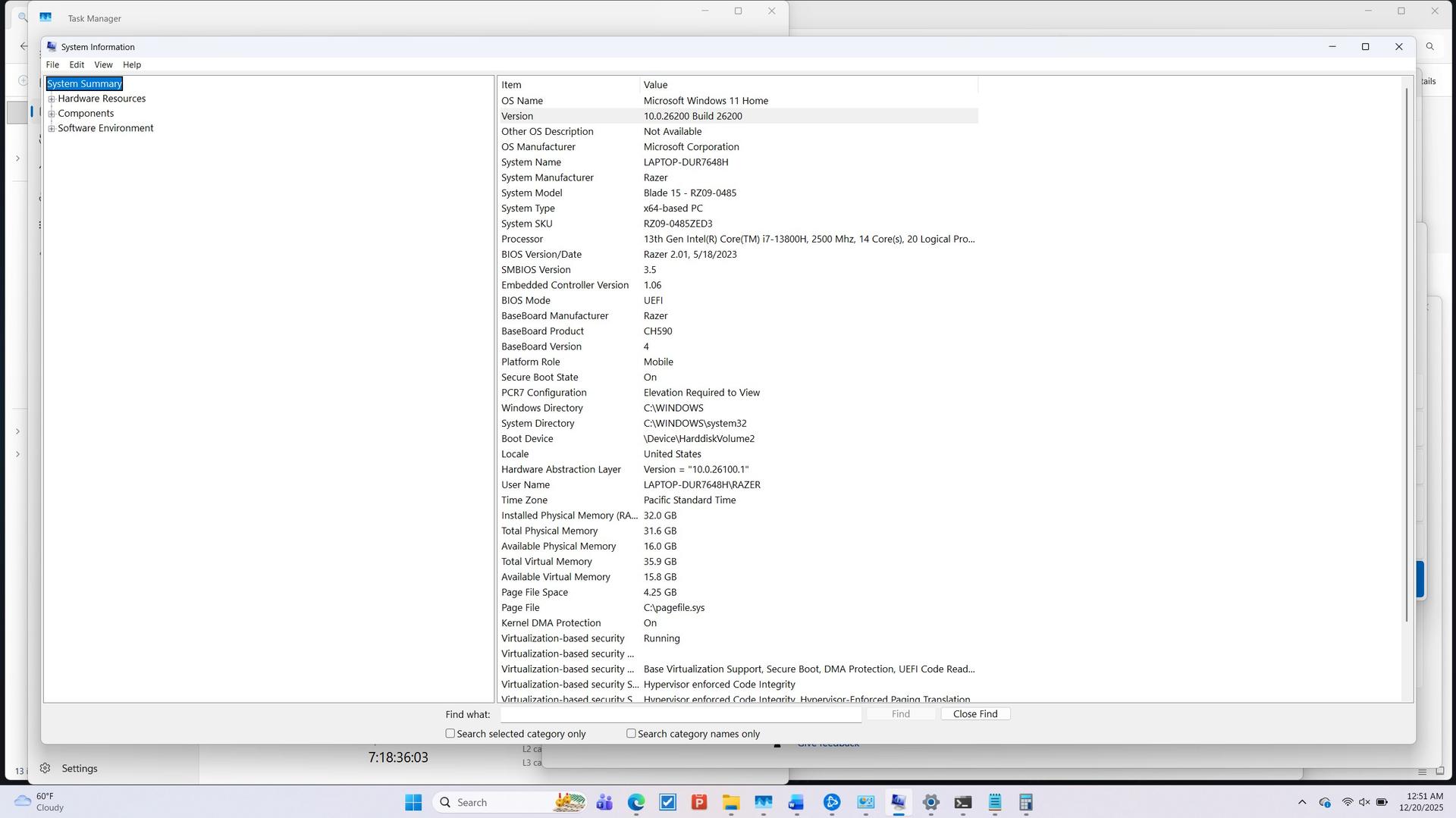Launch PowerPoint from the taskbar
Viewport: 1456px width, 818px height.
coord(698,802)
